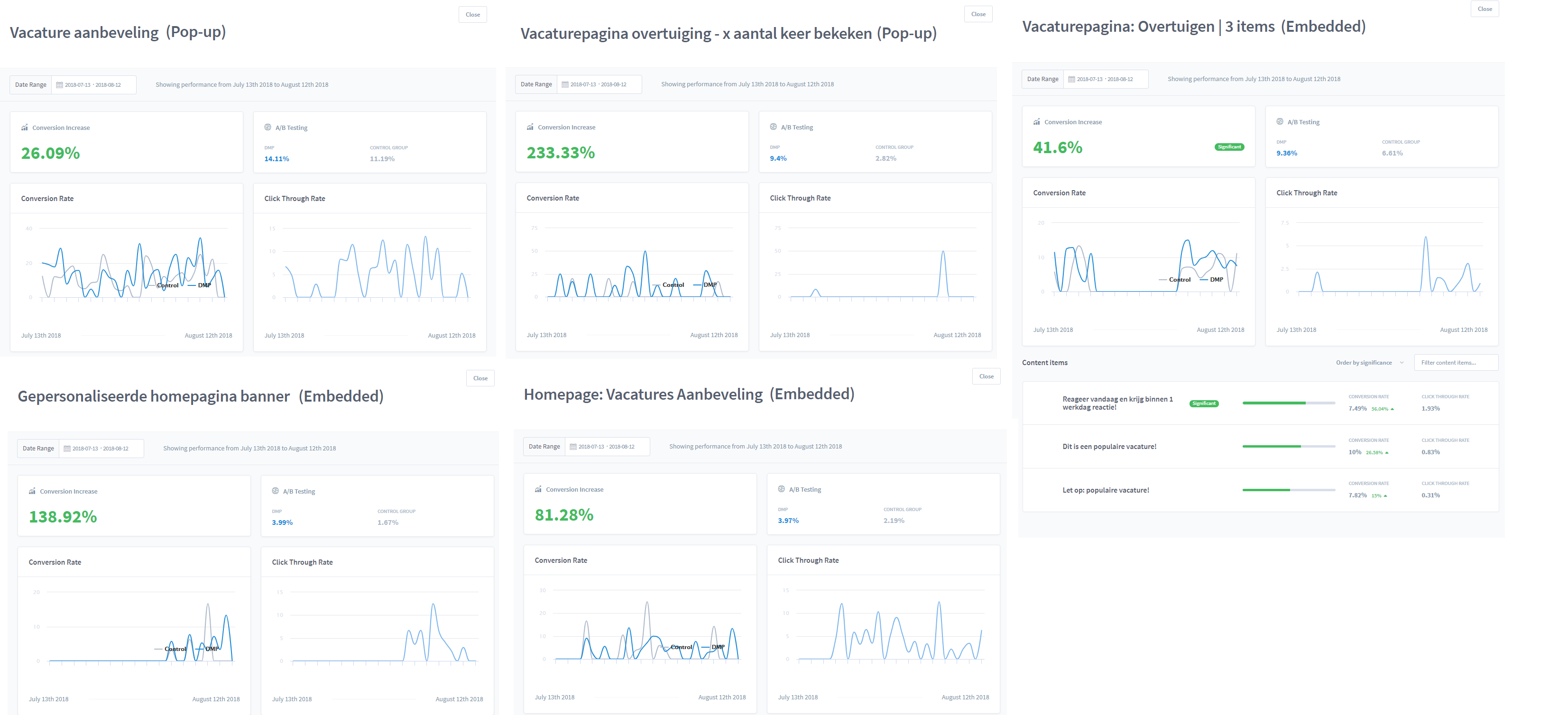
Task: Select the Dit is een populaire vacature! item
Action: [x=1109, y=447]
